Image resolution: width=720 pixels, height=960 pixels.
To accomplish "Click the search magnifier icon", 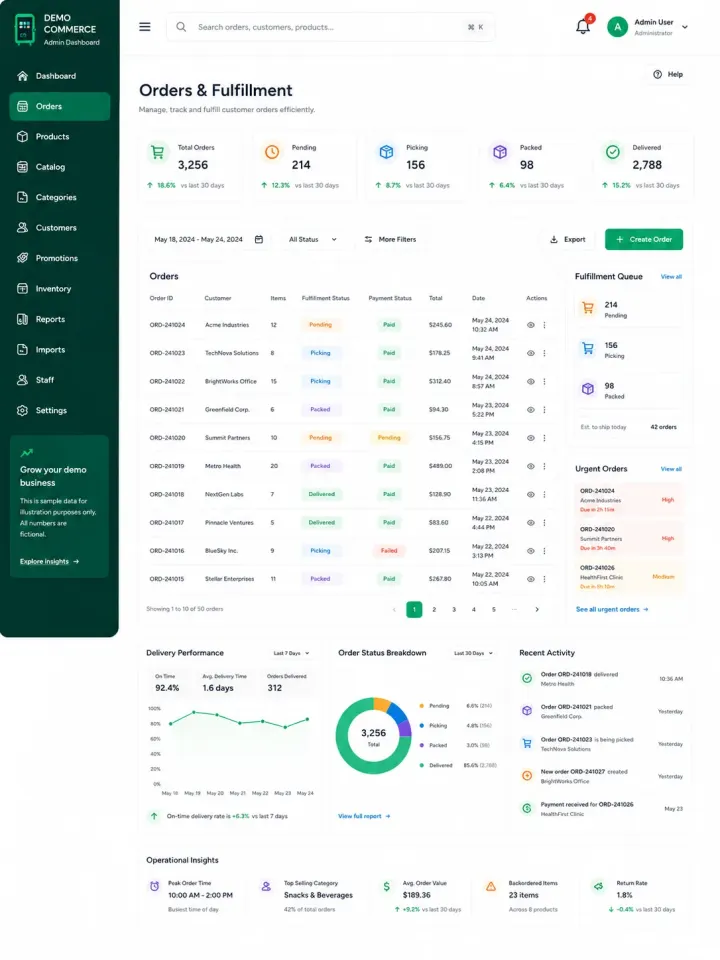I will pyautogui.click(x=181, y=27).
